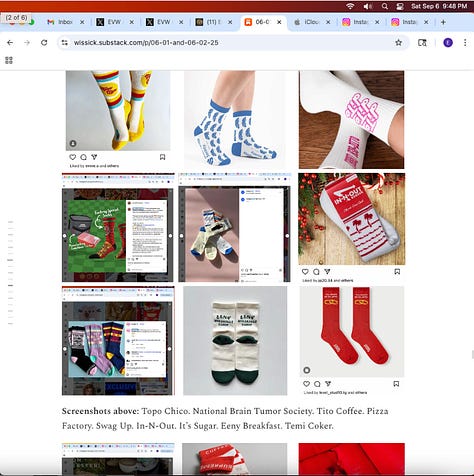Share icon under In-N-Out socks post
This screenshot has width=474, height=476.
pyautogui.click(x=327, y=272)
